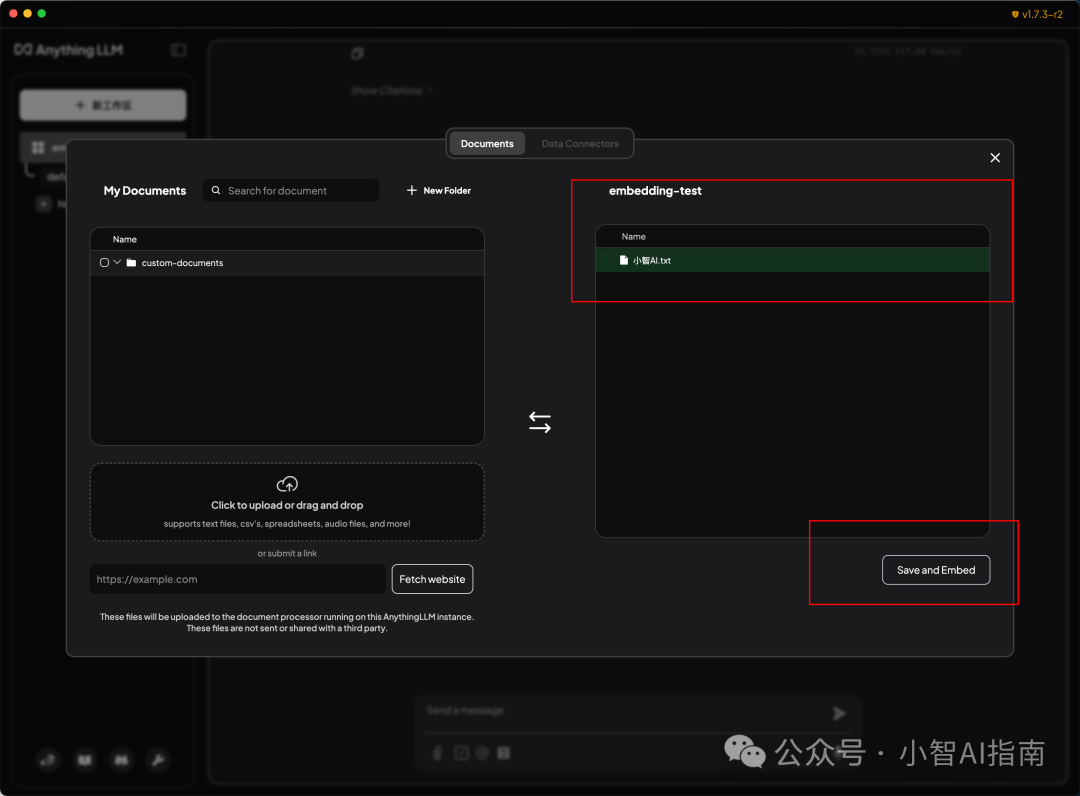Focus the https://example.com link input

(x=238, y=579)
